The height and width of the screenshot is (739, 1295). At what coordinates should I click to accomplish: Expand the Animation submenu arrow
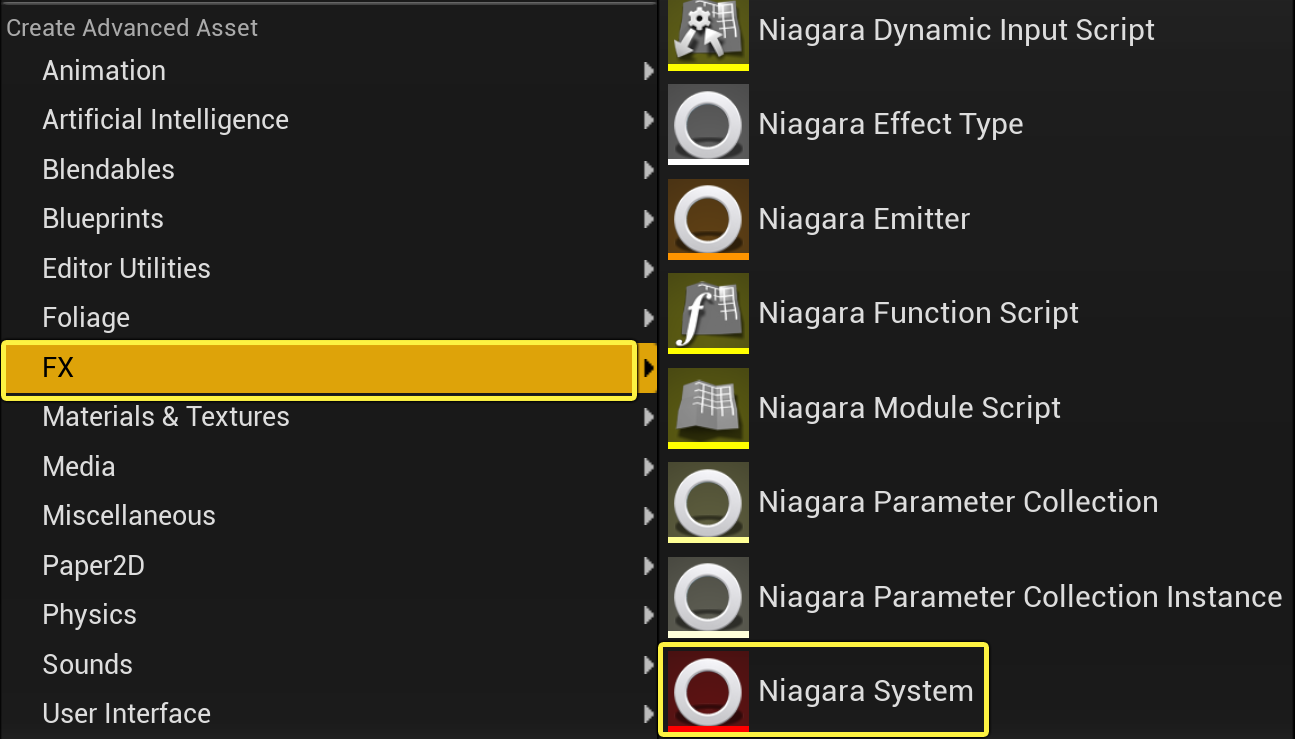point(649,71)
